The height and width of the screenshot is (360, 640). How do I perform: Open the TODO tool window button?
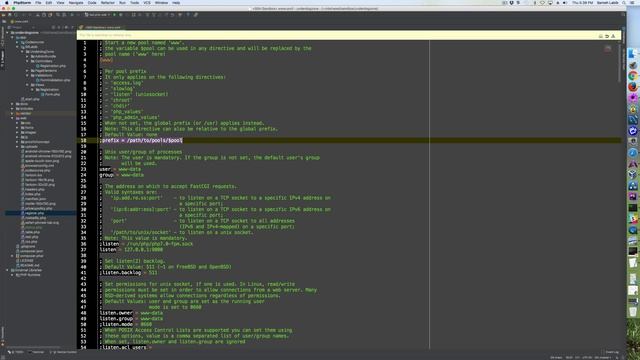pyautogui.click(x=16, y=352)
